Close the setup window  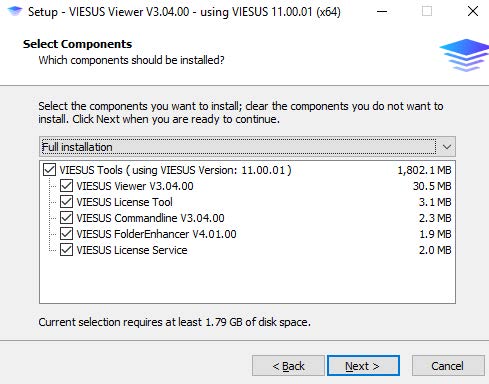(473, 11)
